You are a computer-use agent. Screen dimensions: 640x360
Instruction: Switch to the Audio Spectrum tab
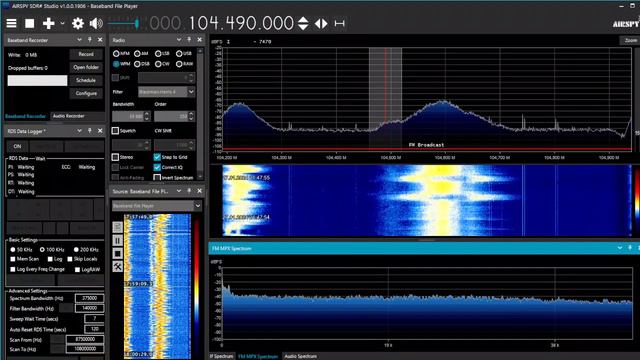point(301,356)
